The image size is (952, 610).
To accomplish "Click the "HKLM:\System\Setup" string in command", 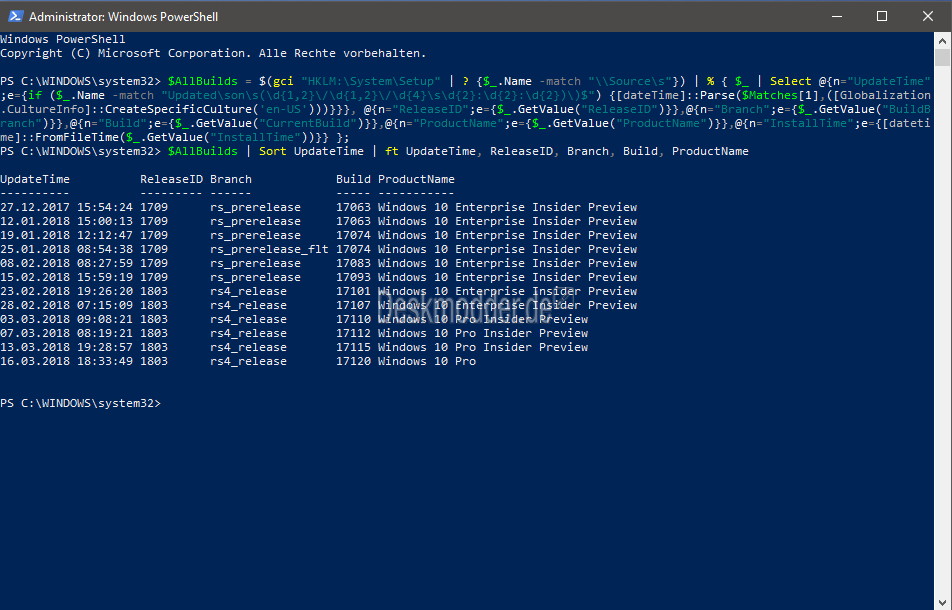I will tap(371, 81).
